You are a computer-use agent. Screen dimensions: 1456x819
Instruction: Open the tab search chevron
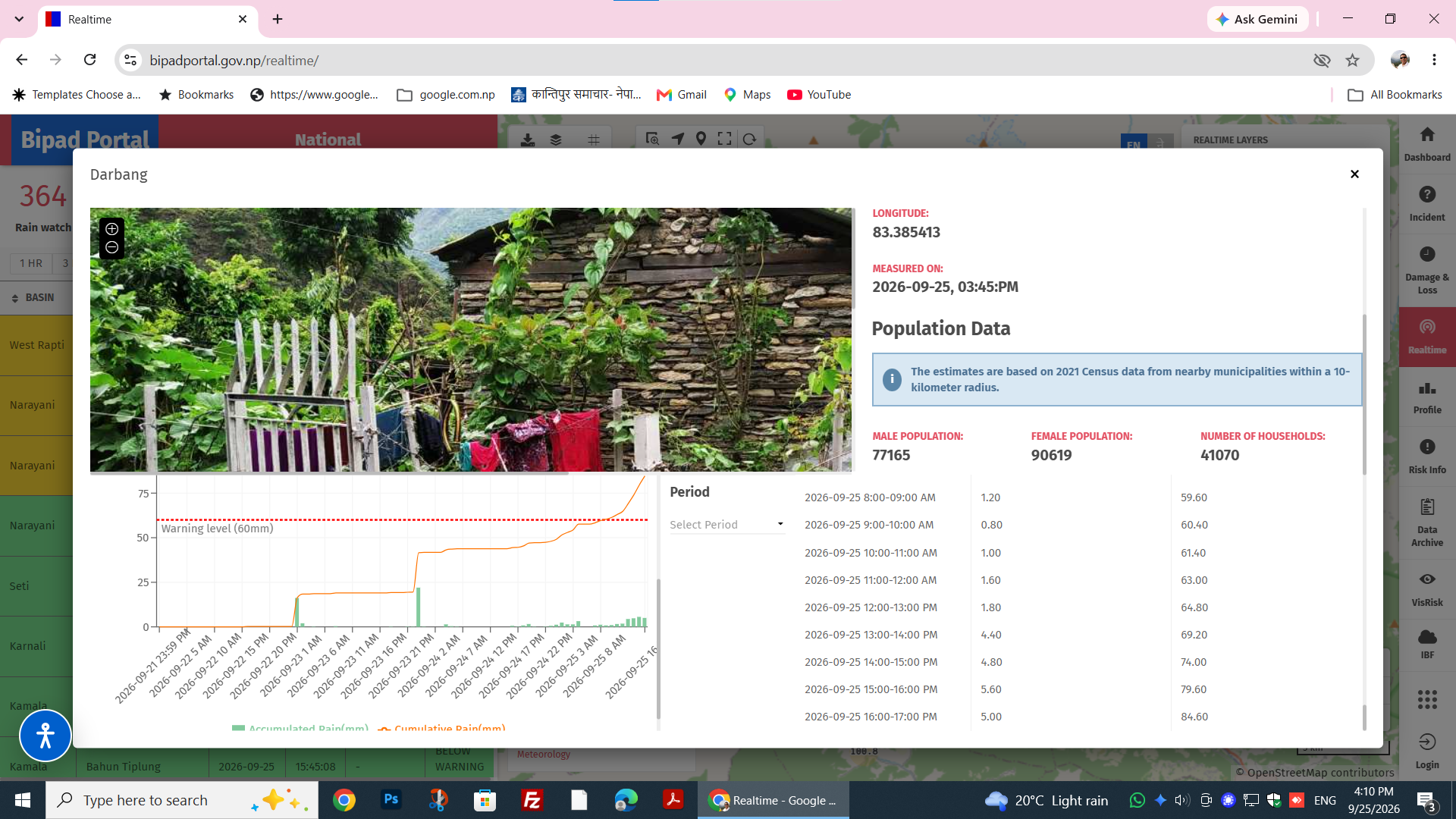click(x=19, y=19)
